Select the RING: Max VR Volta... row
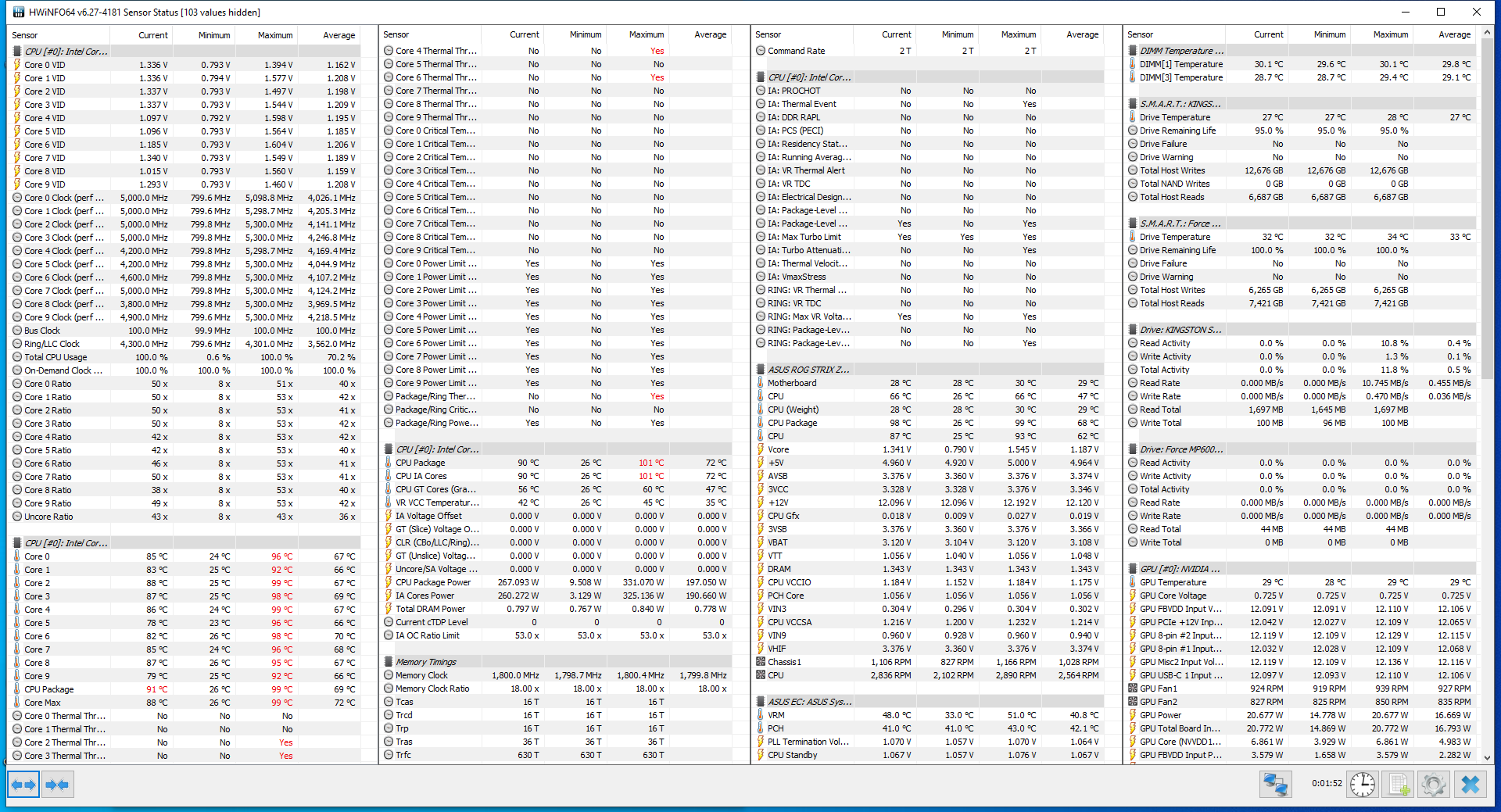1501x812 pixels. (930, 317)
